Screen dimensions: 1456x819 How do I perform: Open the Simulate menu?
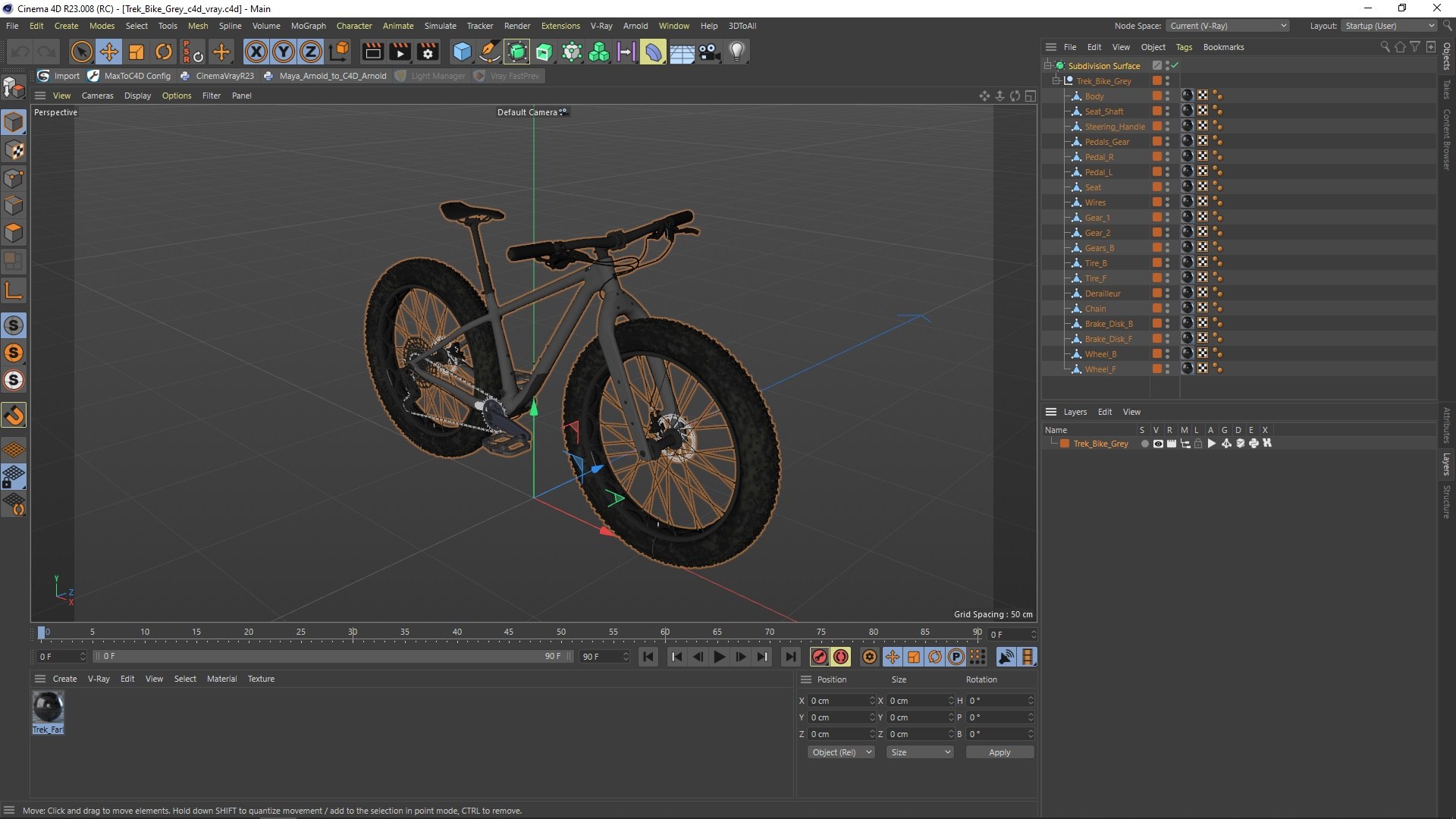(440, 26)
